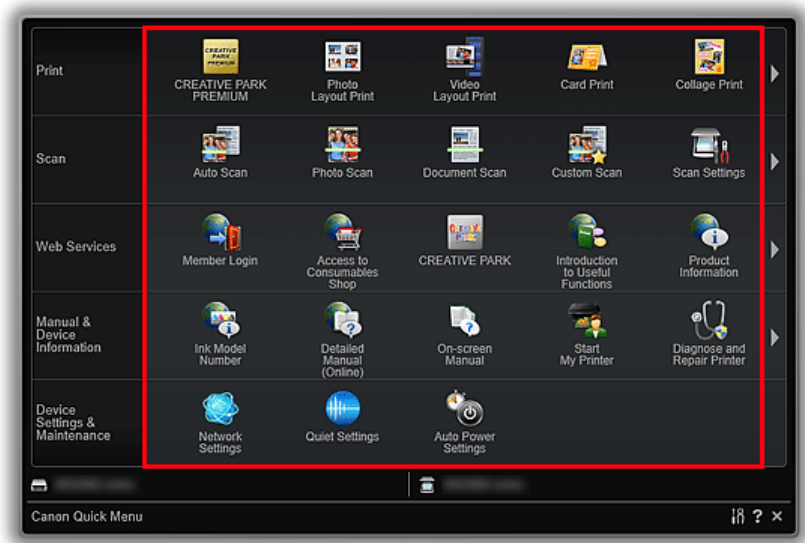Open CREATIVE PARK PREMIUM icon
The image size is (805, 543).
[x=220, y=58]
